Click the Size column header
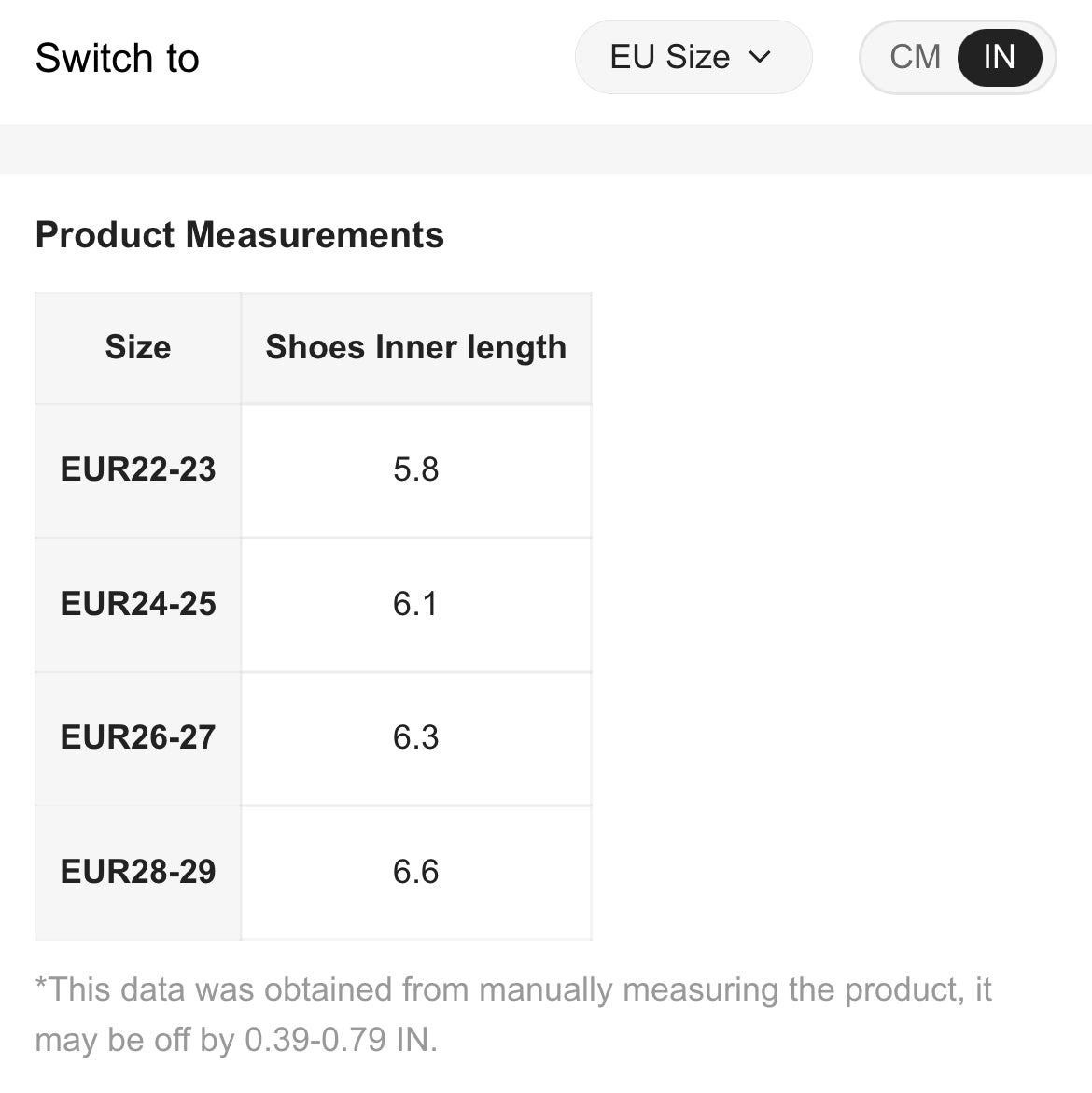The image size is (1092, 1093). click(x=138, y=347)
